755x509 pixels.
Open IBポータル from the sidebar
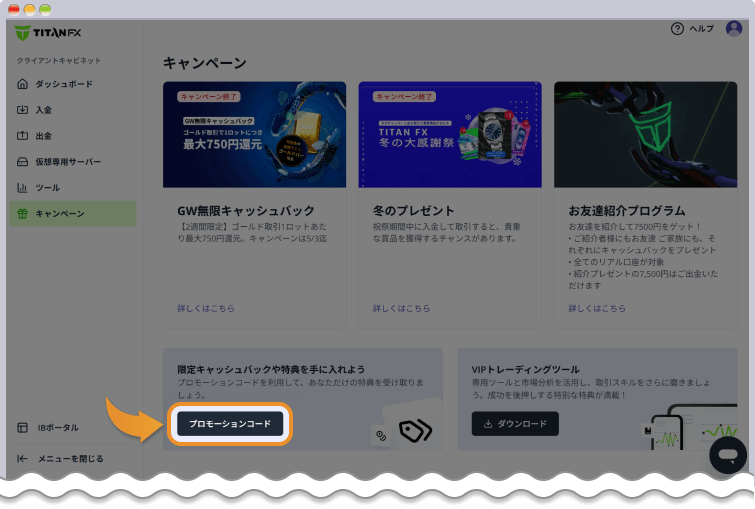click(x=73, y=428)
